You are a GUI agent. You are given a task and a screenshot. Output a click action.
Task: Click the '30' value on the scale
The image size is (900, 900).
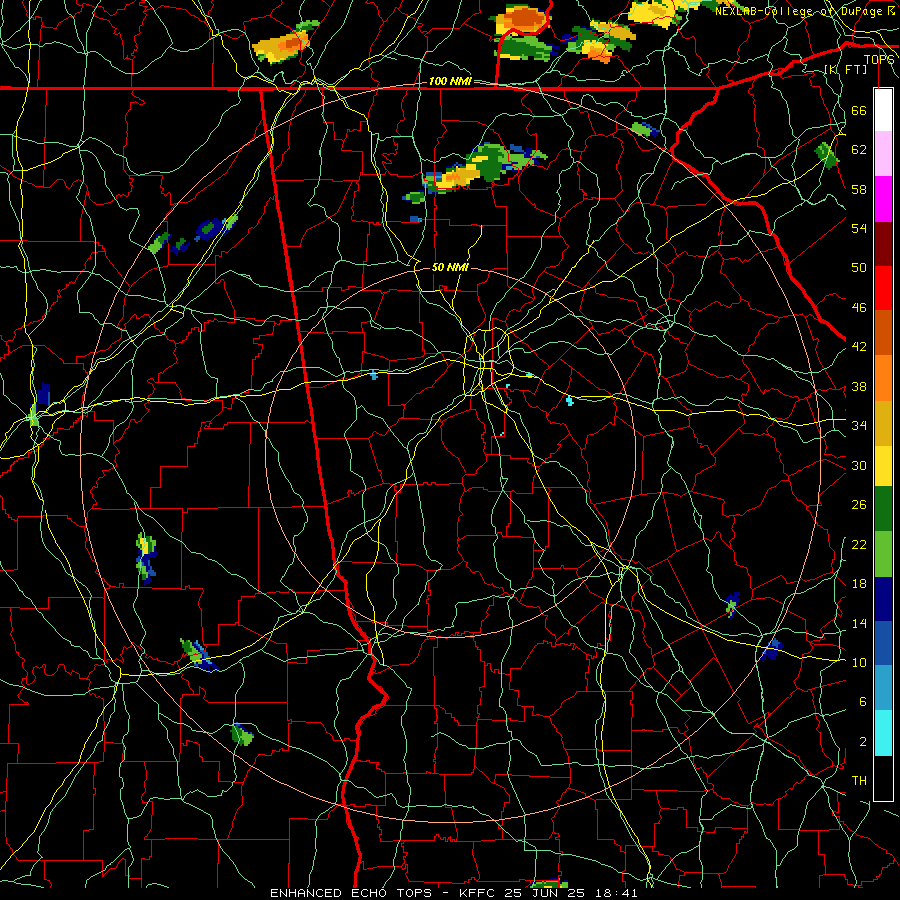click(859, 465)
